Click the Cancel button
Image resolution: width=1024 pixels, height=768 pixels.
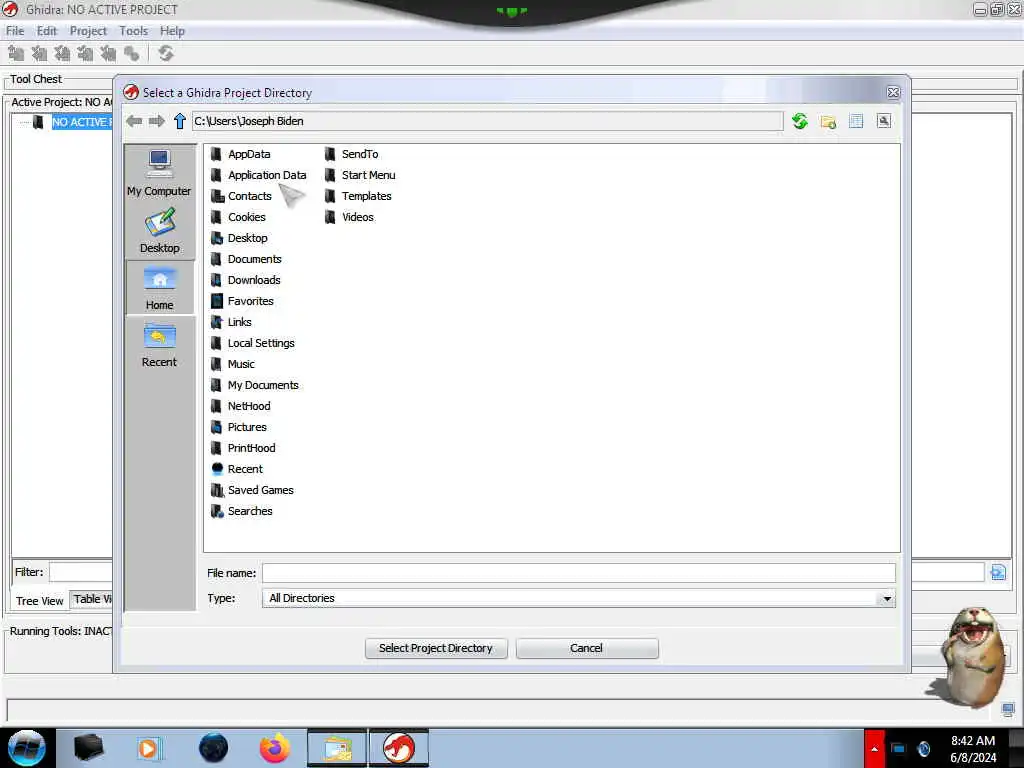(586, 648)
